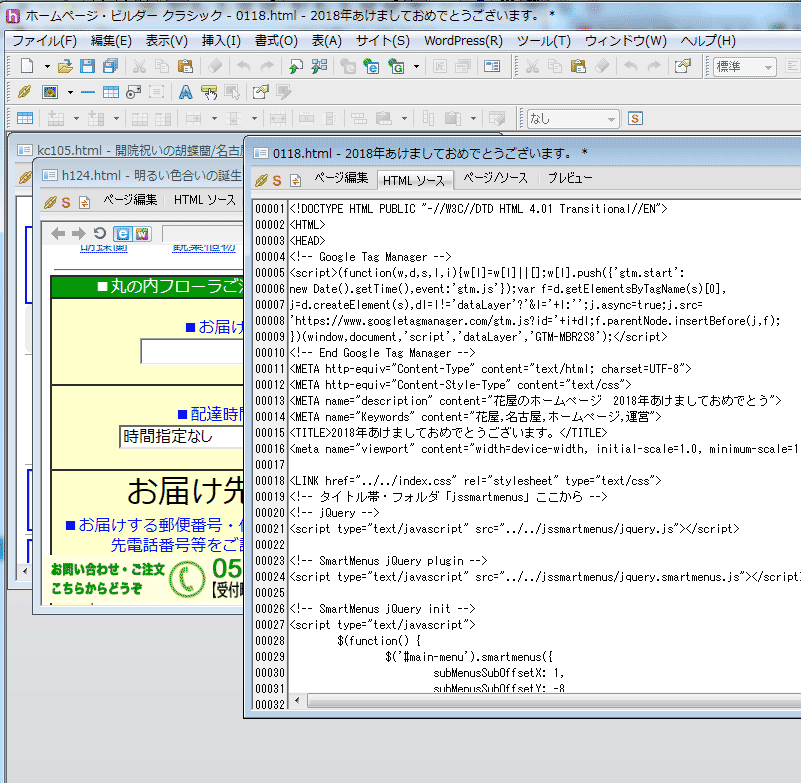Click the insert horizontal line icon
This screenshot has width=801, height=783.
(88, 92)
